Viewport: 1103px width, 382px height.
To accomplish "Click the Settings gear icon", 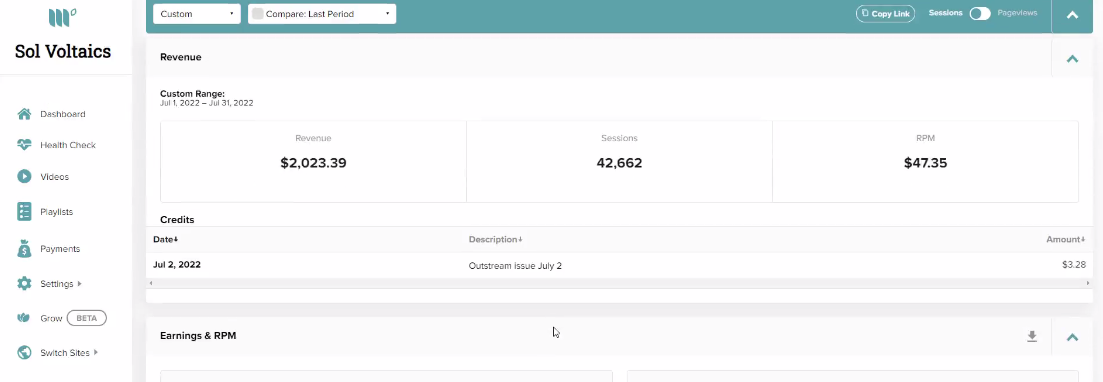I will point(25,284).
